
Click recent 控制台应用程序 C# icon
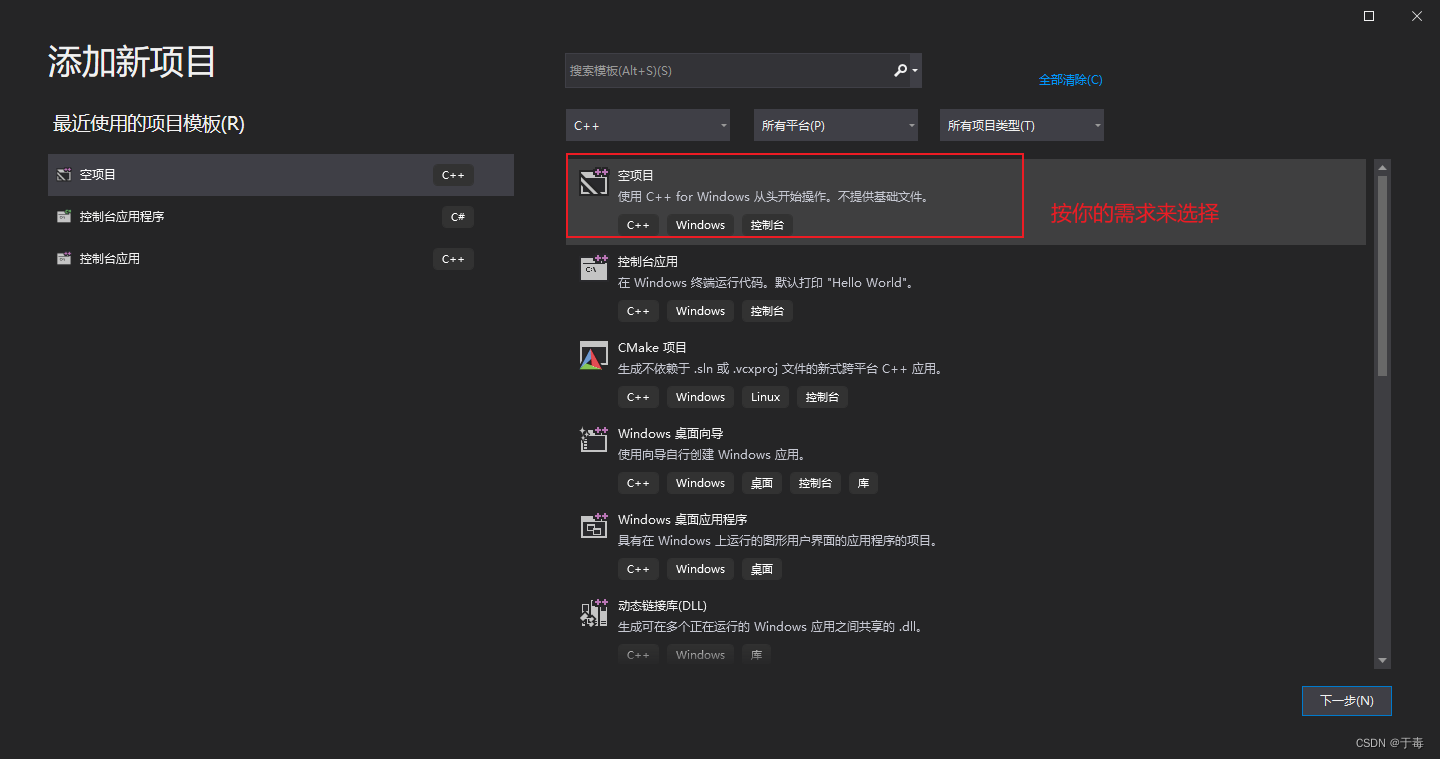[64, 216]
